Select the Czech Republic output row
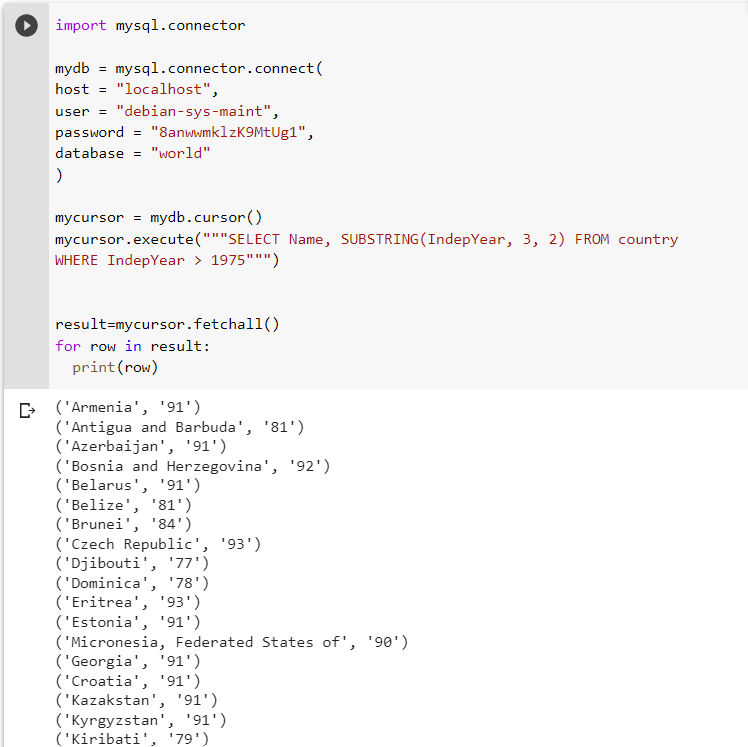This screenshot has width=748, height=747. pyautogui.click(x=158, y=544)
